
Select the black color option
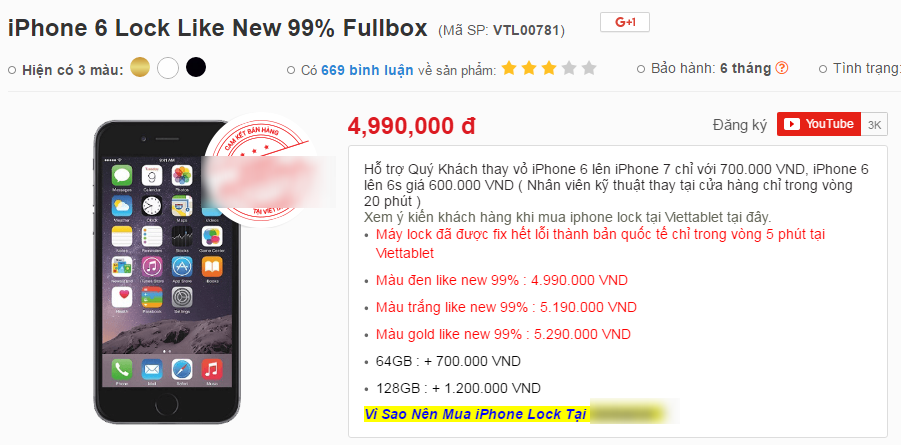tap(195, 67)
